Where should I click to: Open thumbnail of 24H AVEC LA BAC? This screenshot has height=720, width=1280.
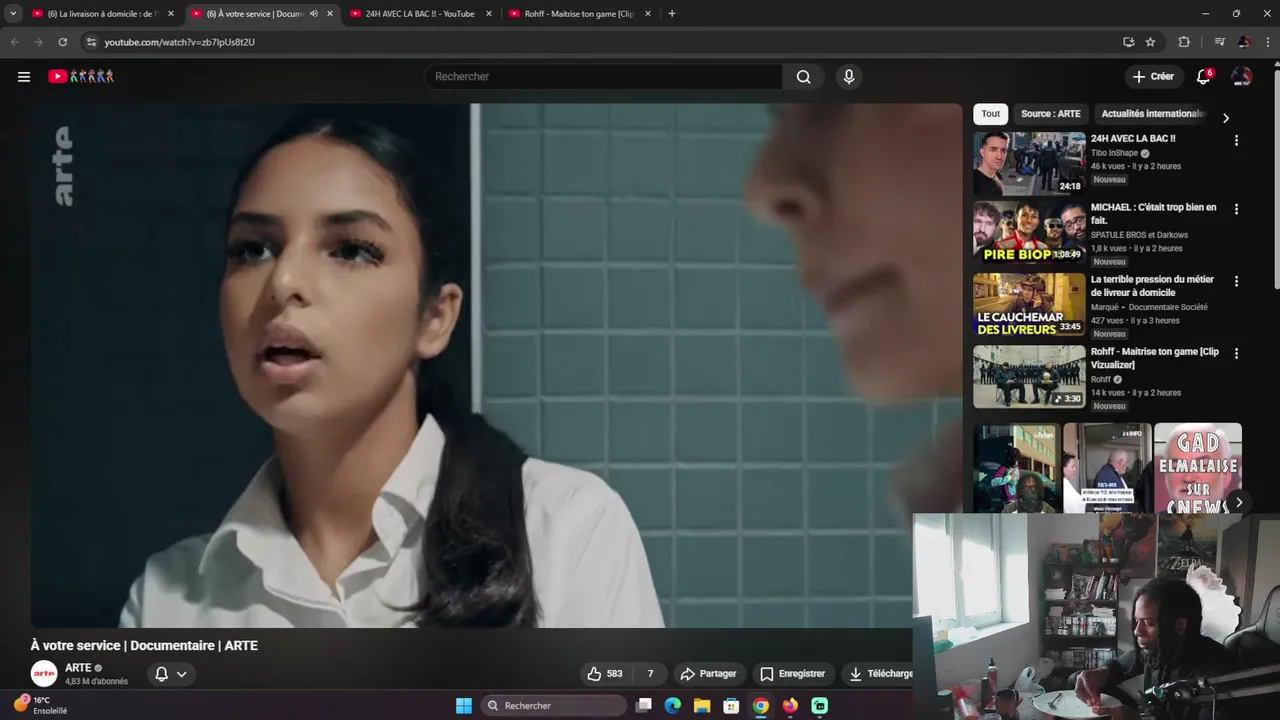click(1029, 163)
